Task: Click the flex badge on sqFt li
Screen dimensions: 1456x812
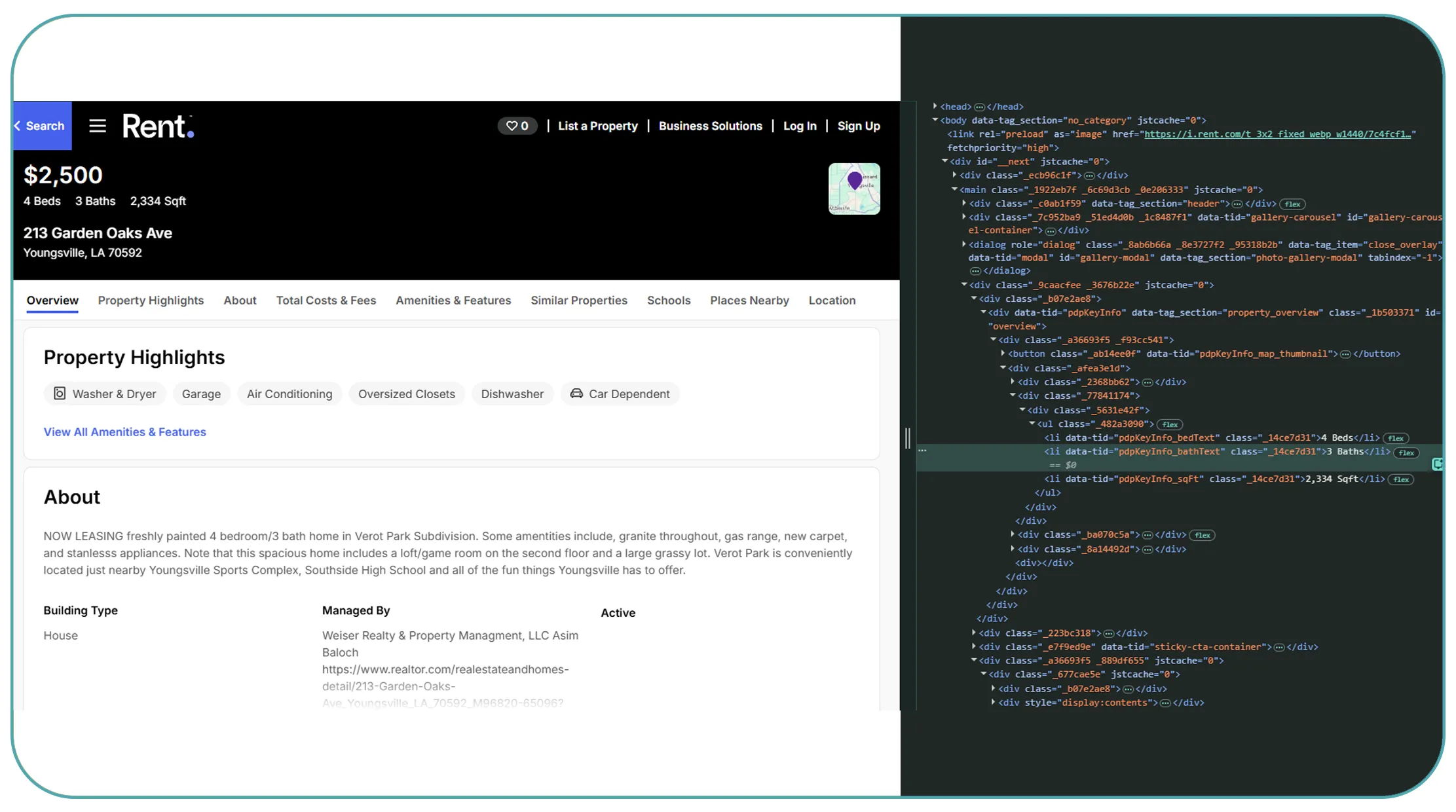Action: [1401, 479]
